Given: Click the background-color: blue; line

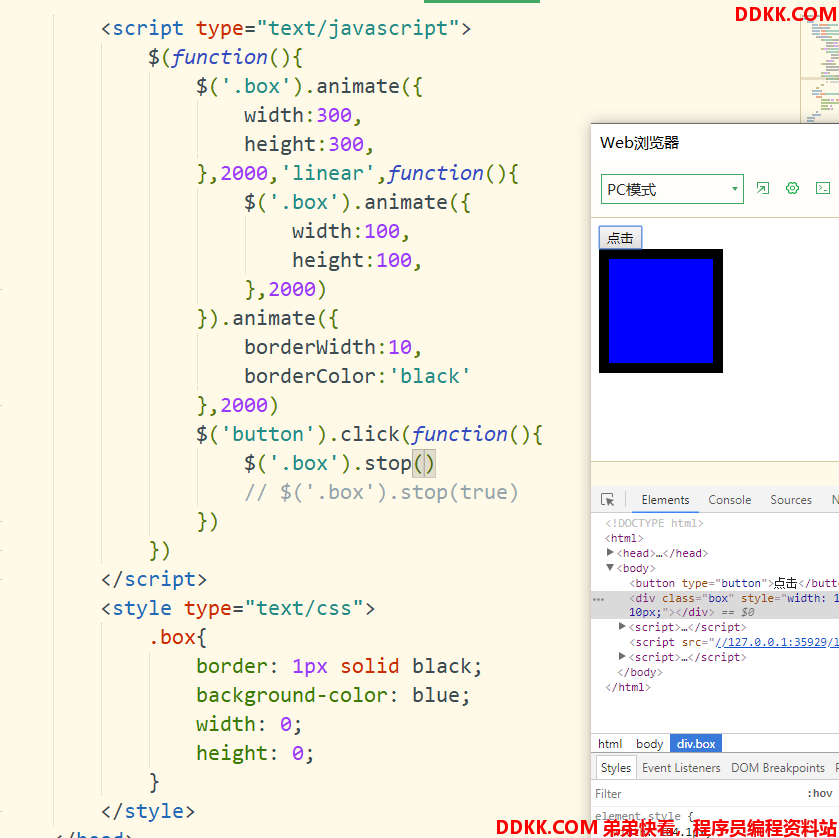Looking at the screenshot, I should [x=333, y=695].
